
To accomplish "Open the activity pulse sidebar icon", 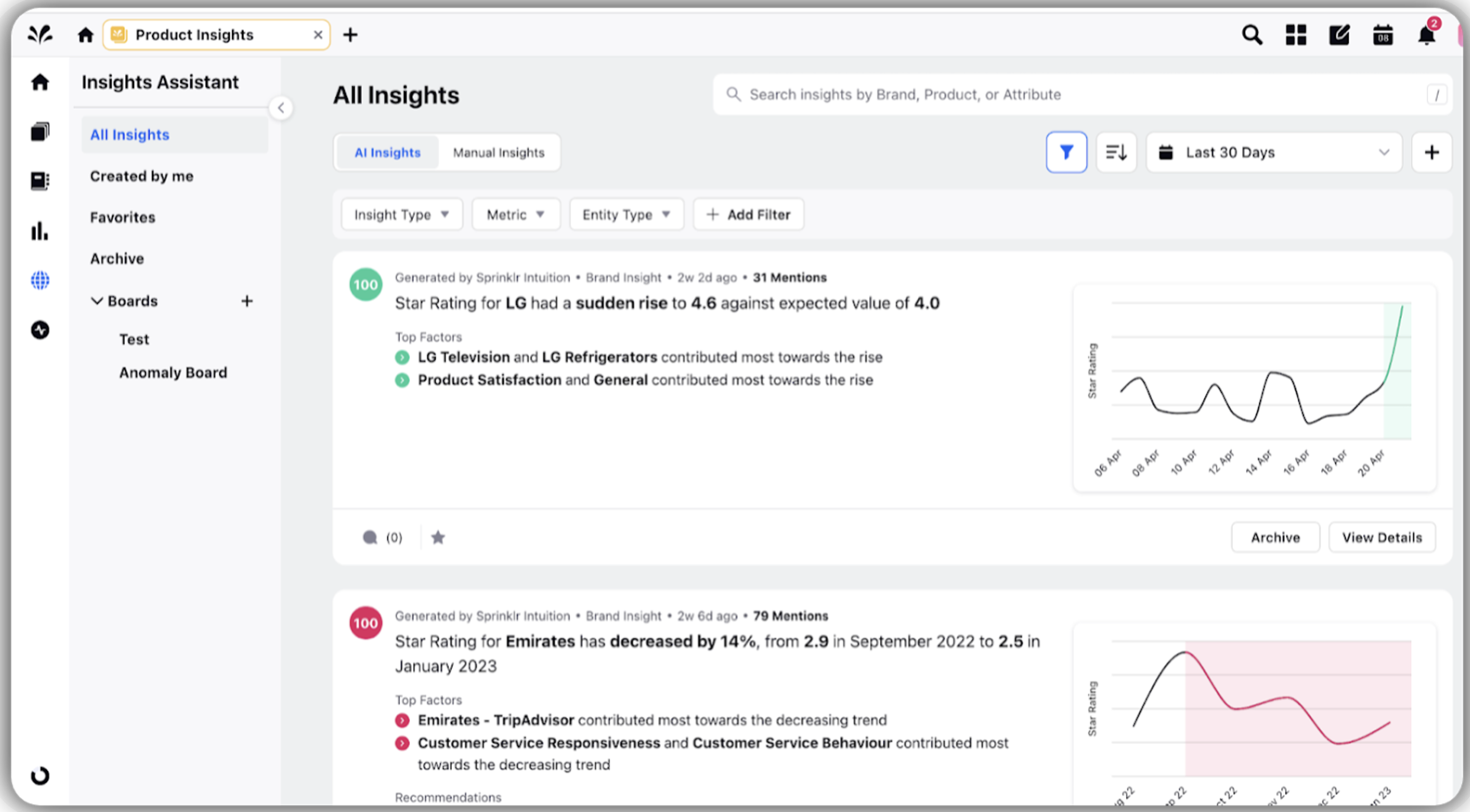I will (x=40, y=330).
